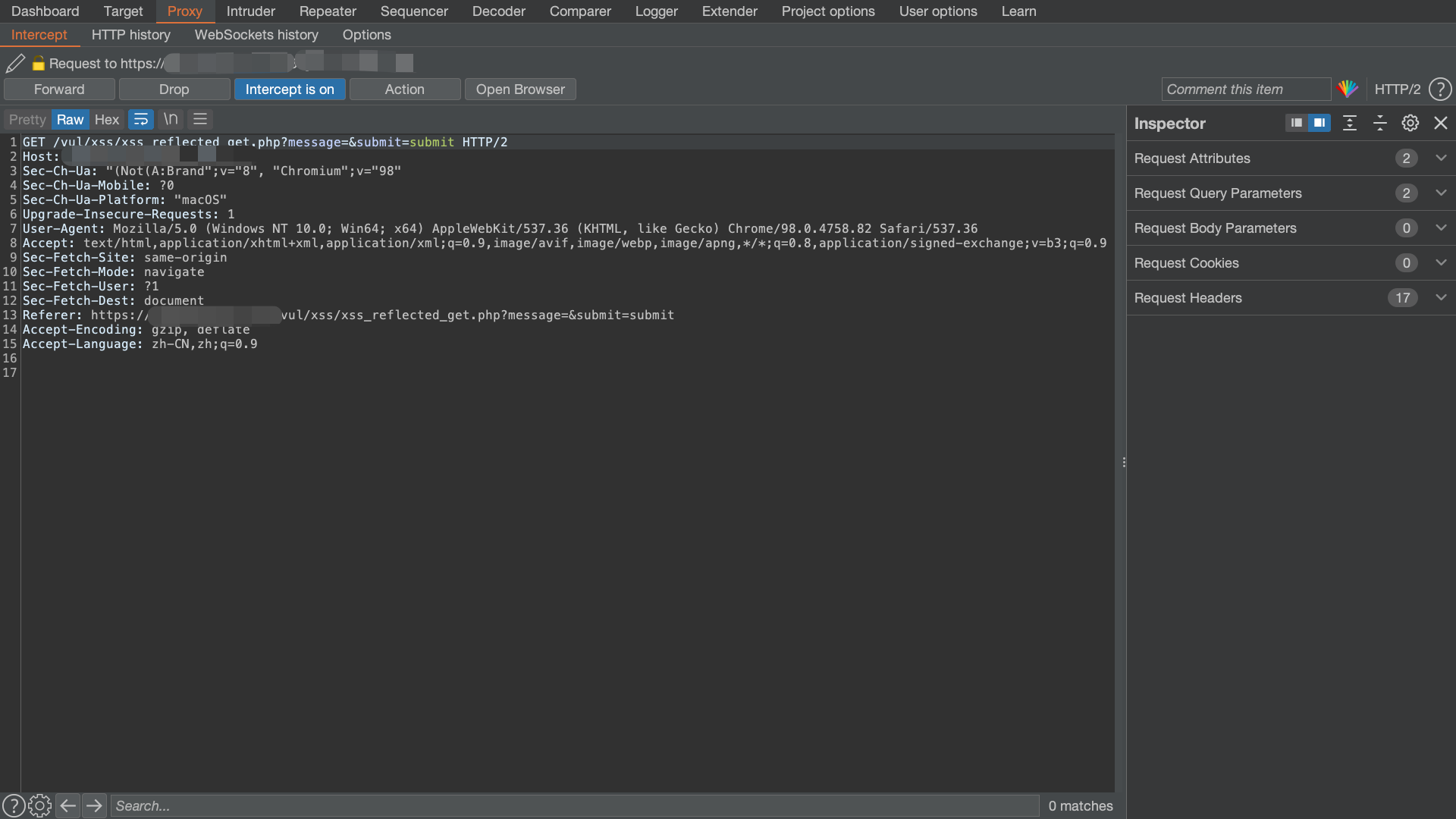Click the panel divider handle dots

point(1124,462)
